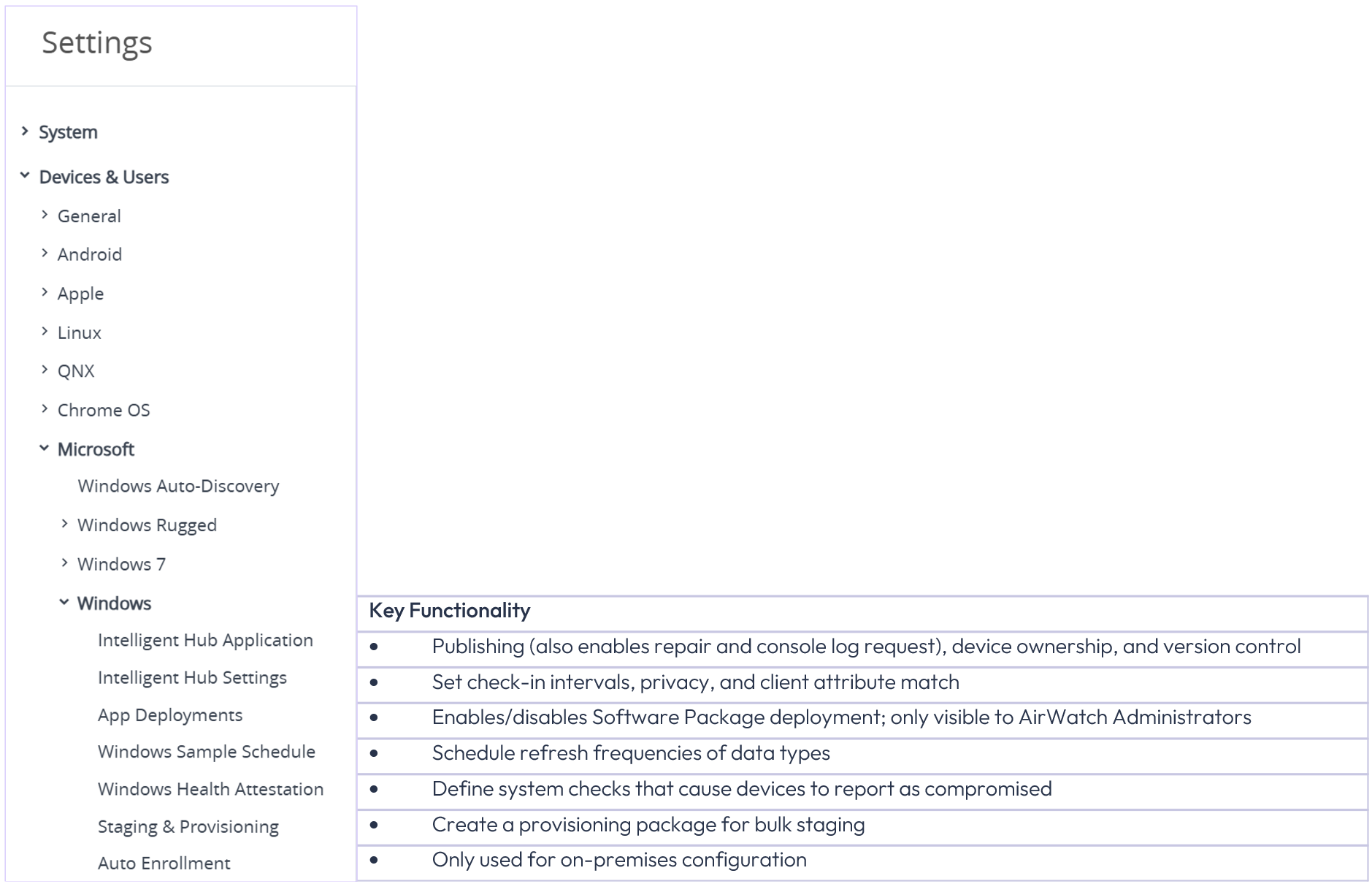The height and width of the screenshot is (884, 1372).
Task: Select Windows Health Attestation
Action: [x=210, y=790]
